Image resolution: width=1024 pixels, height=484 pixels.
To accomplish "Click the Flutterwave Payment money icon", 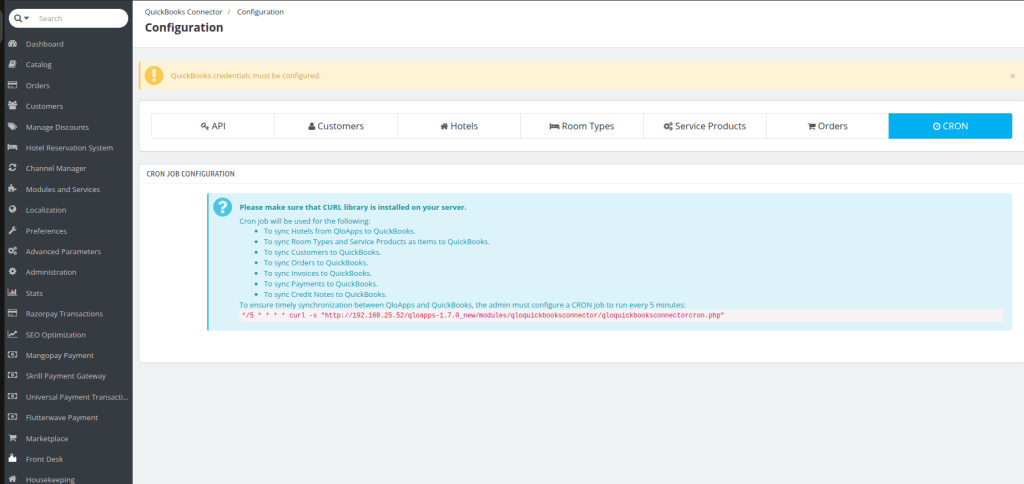I will 12,417.
